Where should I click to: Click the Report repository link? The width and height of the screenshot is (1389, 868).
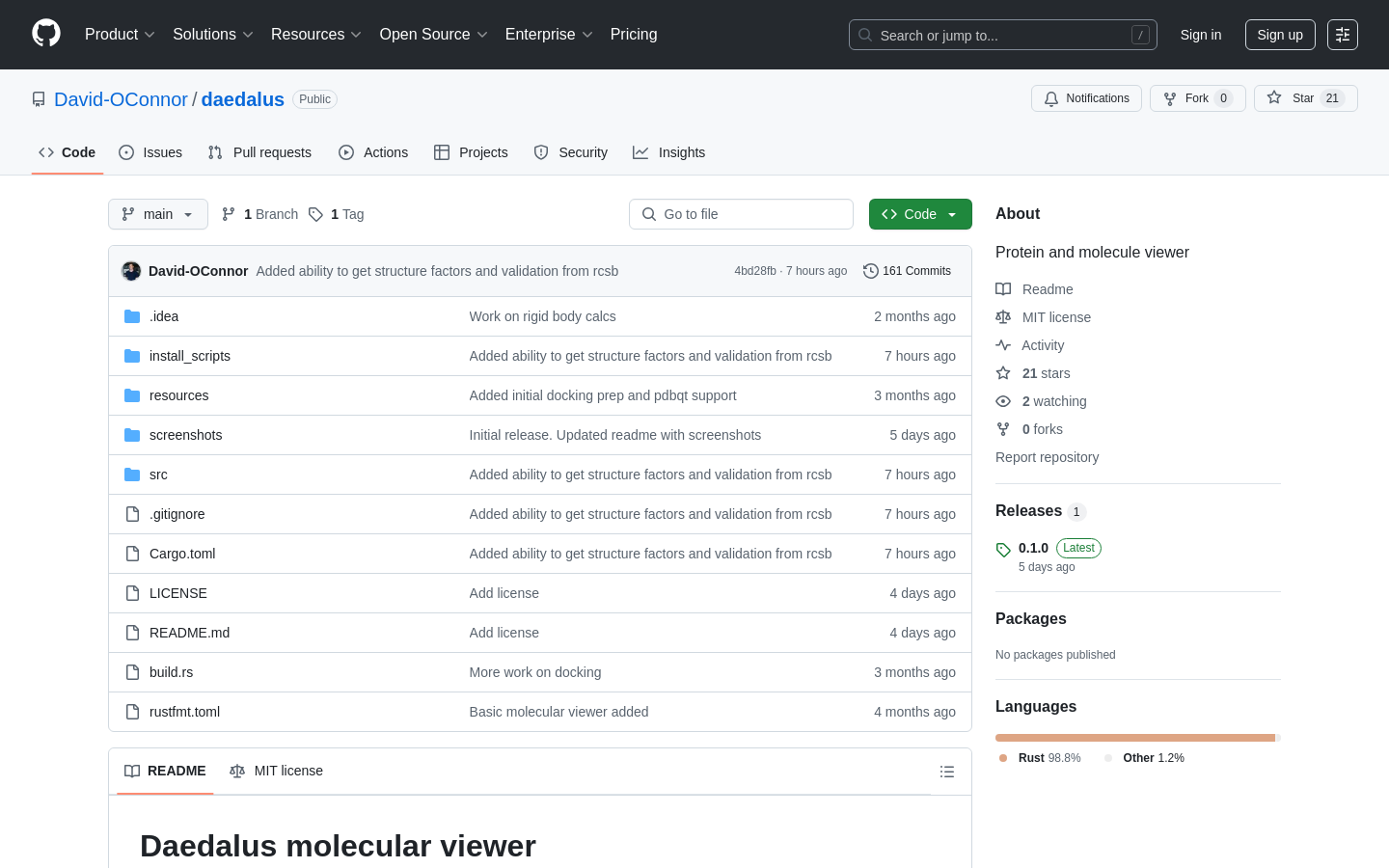[1047, 457]
